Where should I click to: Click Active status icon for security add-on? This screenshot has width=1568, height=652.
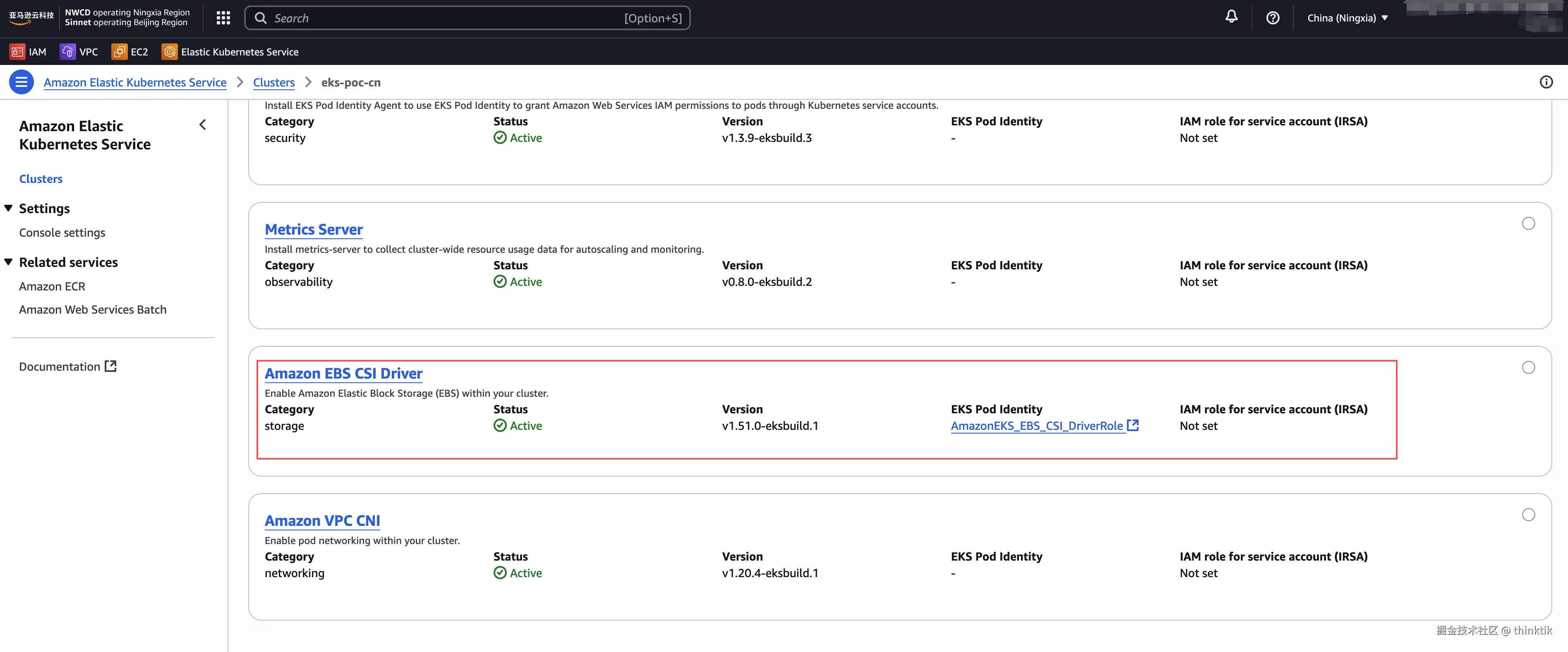(x=500, y=138)
